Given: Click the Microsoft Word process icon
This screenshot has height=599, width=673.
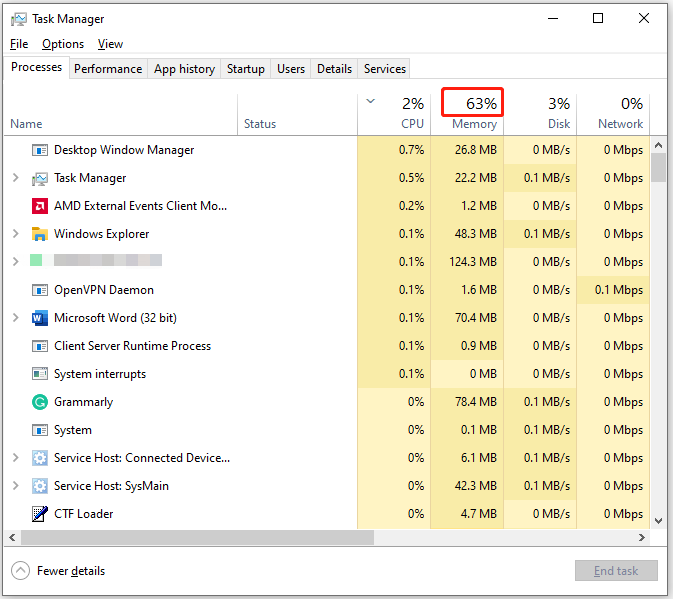Looking at the screenshot, I should [40, 318].
